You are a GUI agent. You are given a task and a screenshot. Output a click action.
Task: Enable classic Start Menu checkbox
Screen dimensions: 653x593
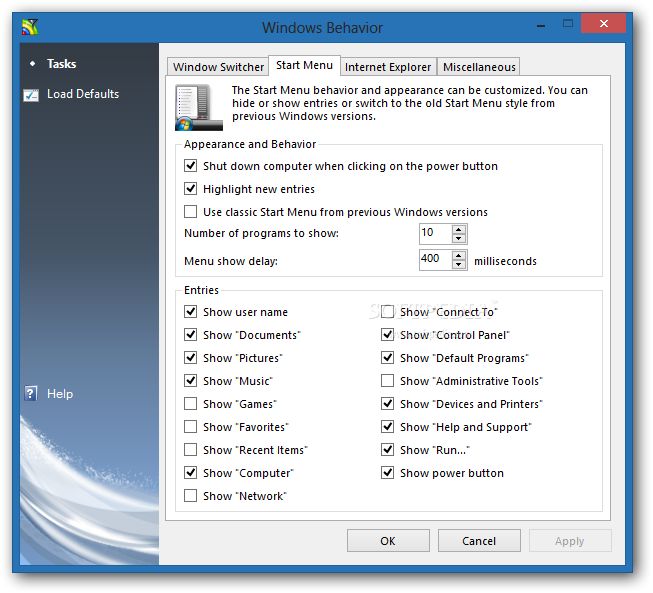point(191,212)
